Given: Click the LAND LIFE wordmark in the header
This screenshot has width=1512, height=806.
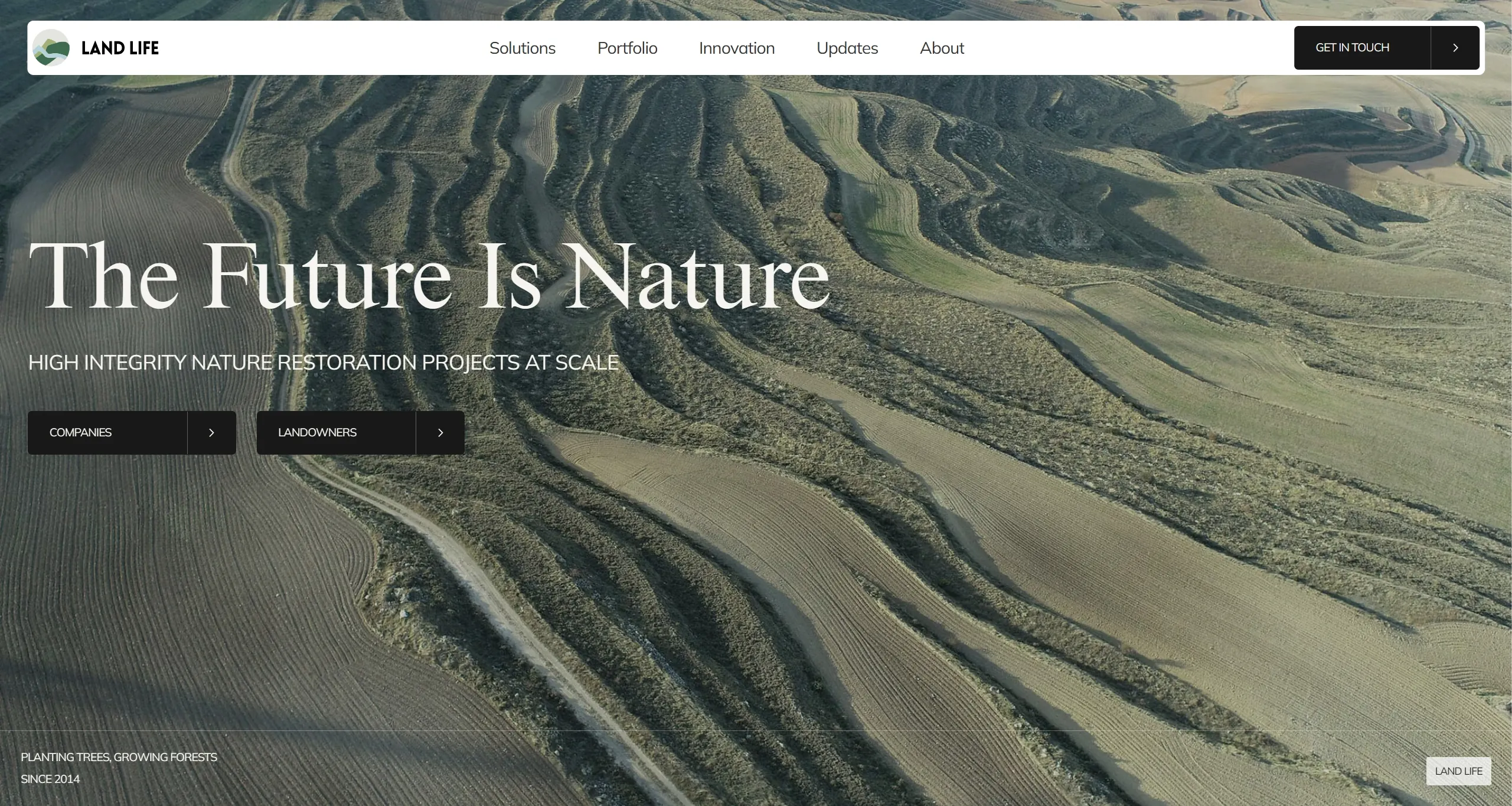Looking at the screenshot, I should pos(120,48).
